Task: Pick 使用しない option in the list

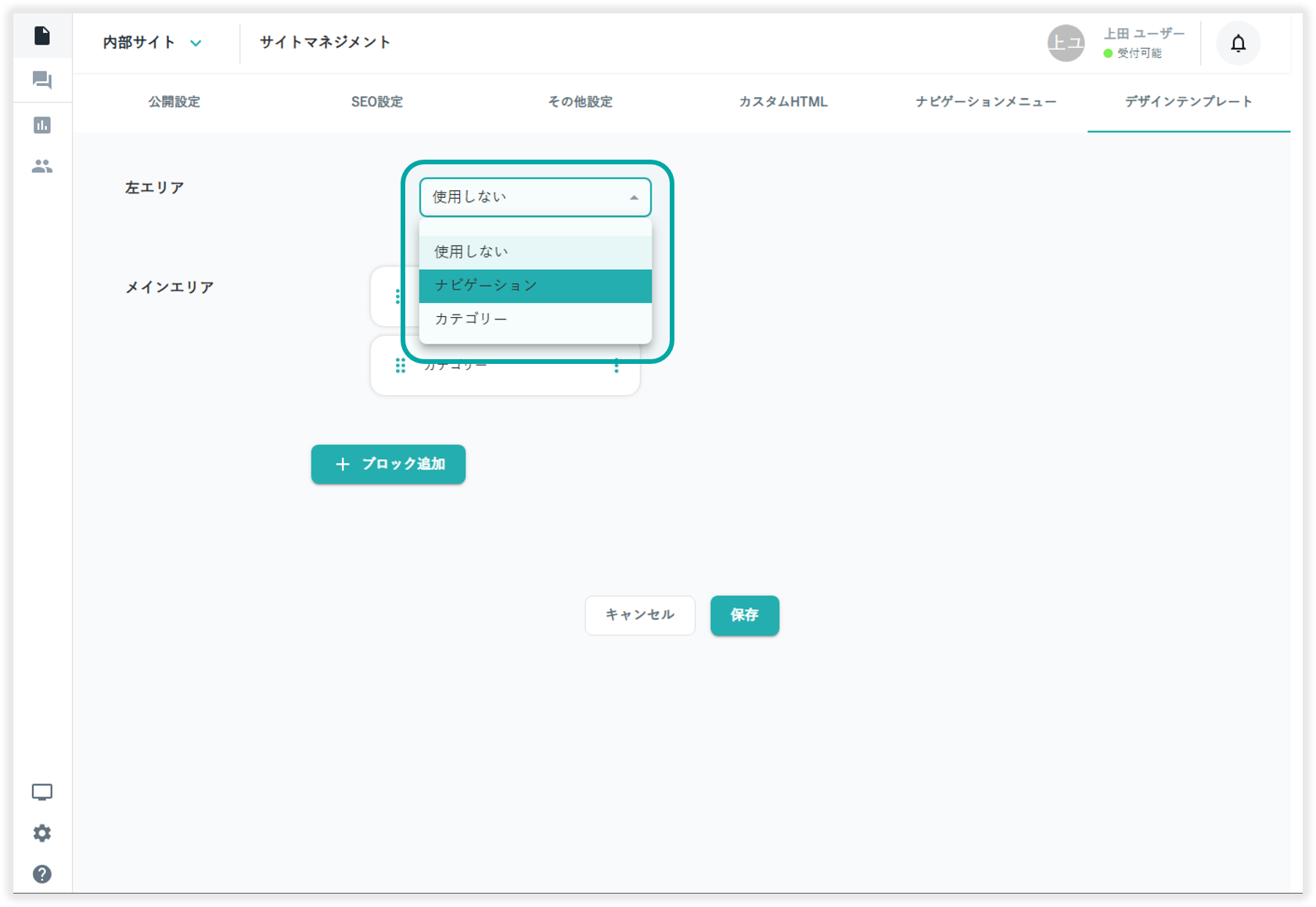Action: click(535, 252)
